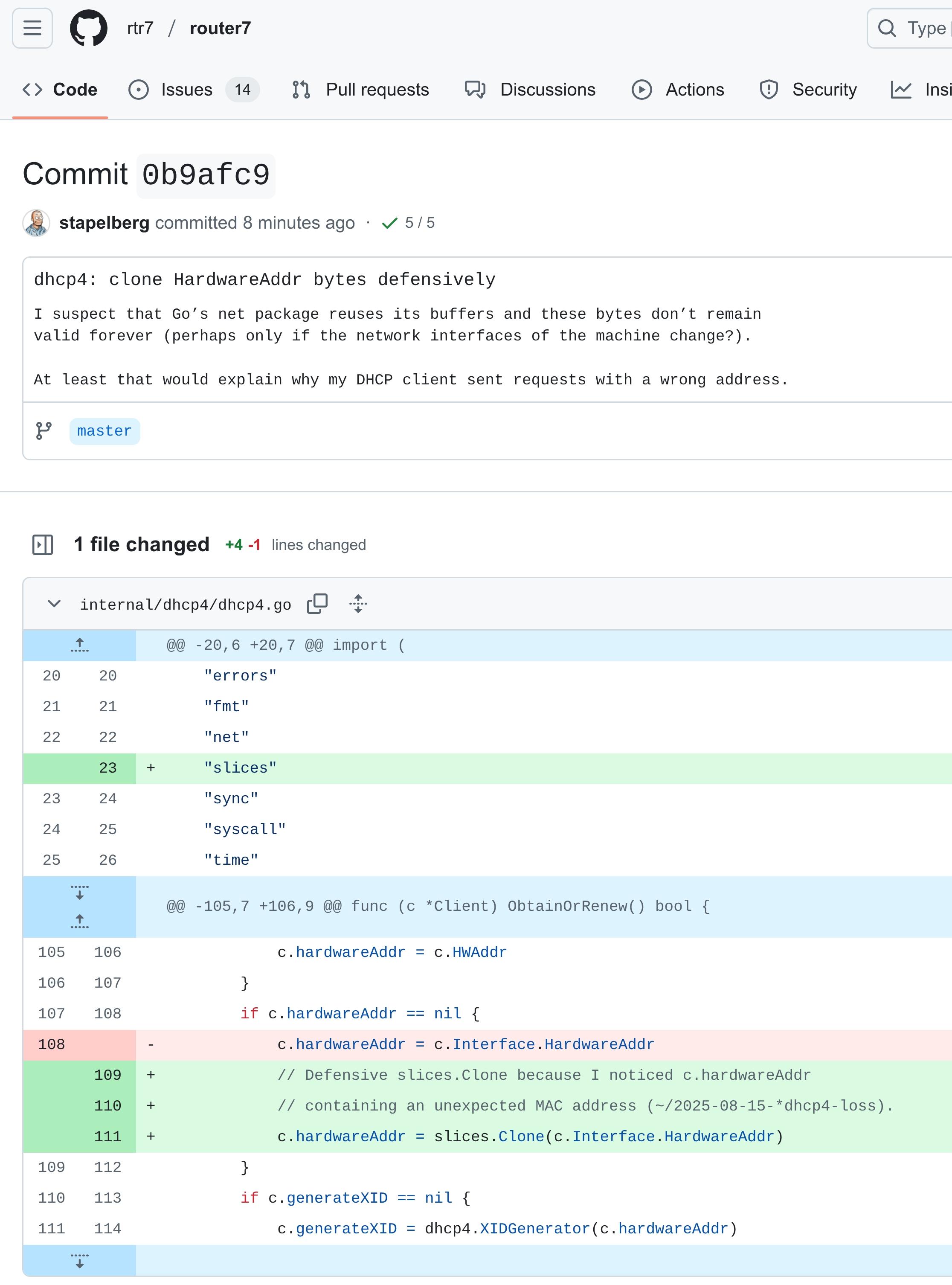Screen dimensions: 952x1285
Task: Toggle the file tree side panel
Action: point(43,544)
